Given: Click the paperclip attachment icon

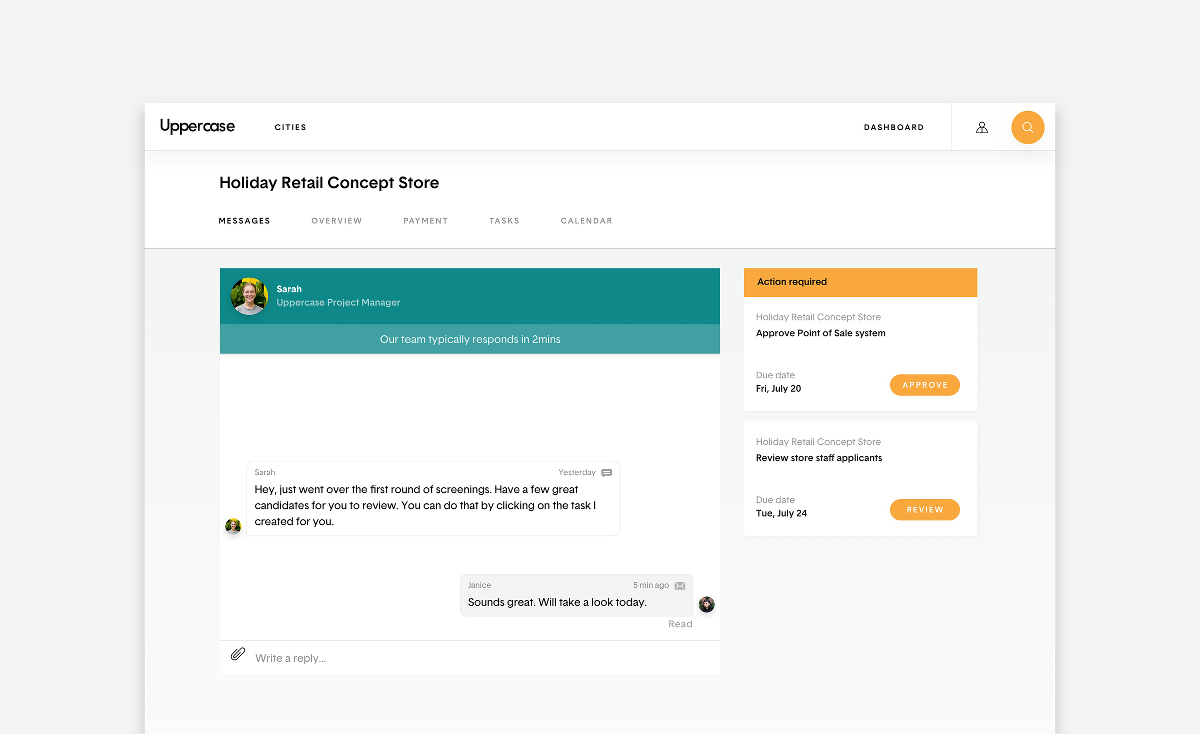Looking at the screenshot, I should 238,654.
